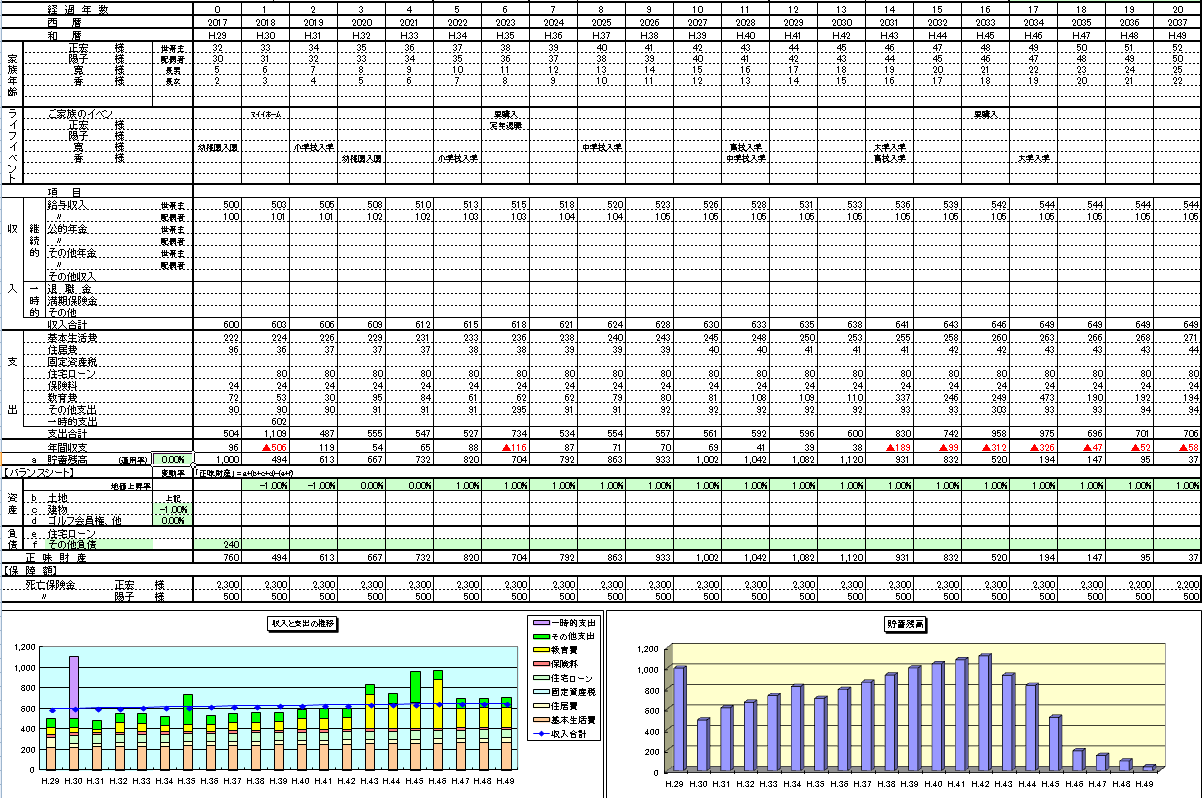This screenshot has width=1202, height=798.
Task: Select the 602 cell in 一時的支出 row
Action: click(266, 422)
